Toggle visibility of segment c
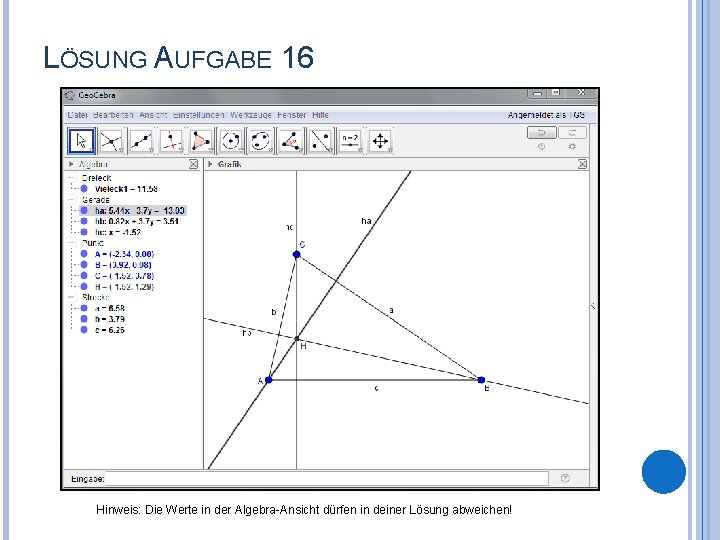Viewport: 720px width, 540px height. coord(84,330)
